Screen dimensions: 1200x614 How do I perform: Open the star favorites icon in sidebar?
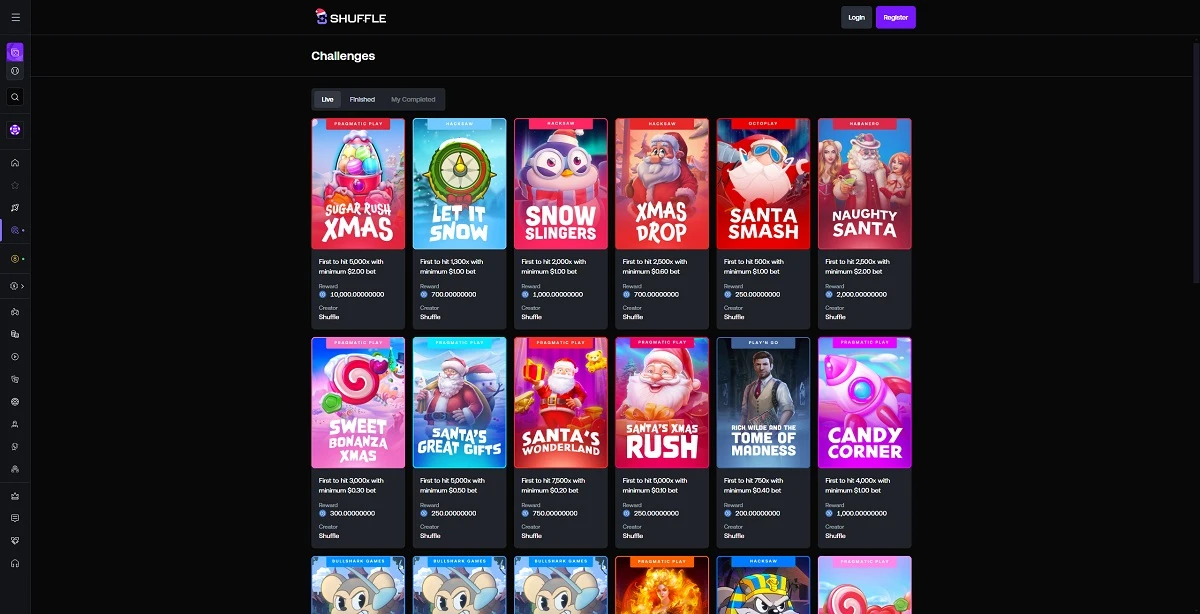15,185
